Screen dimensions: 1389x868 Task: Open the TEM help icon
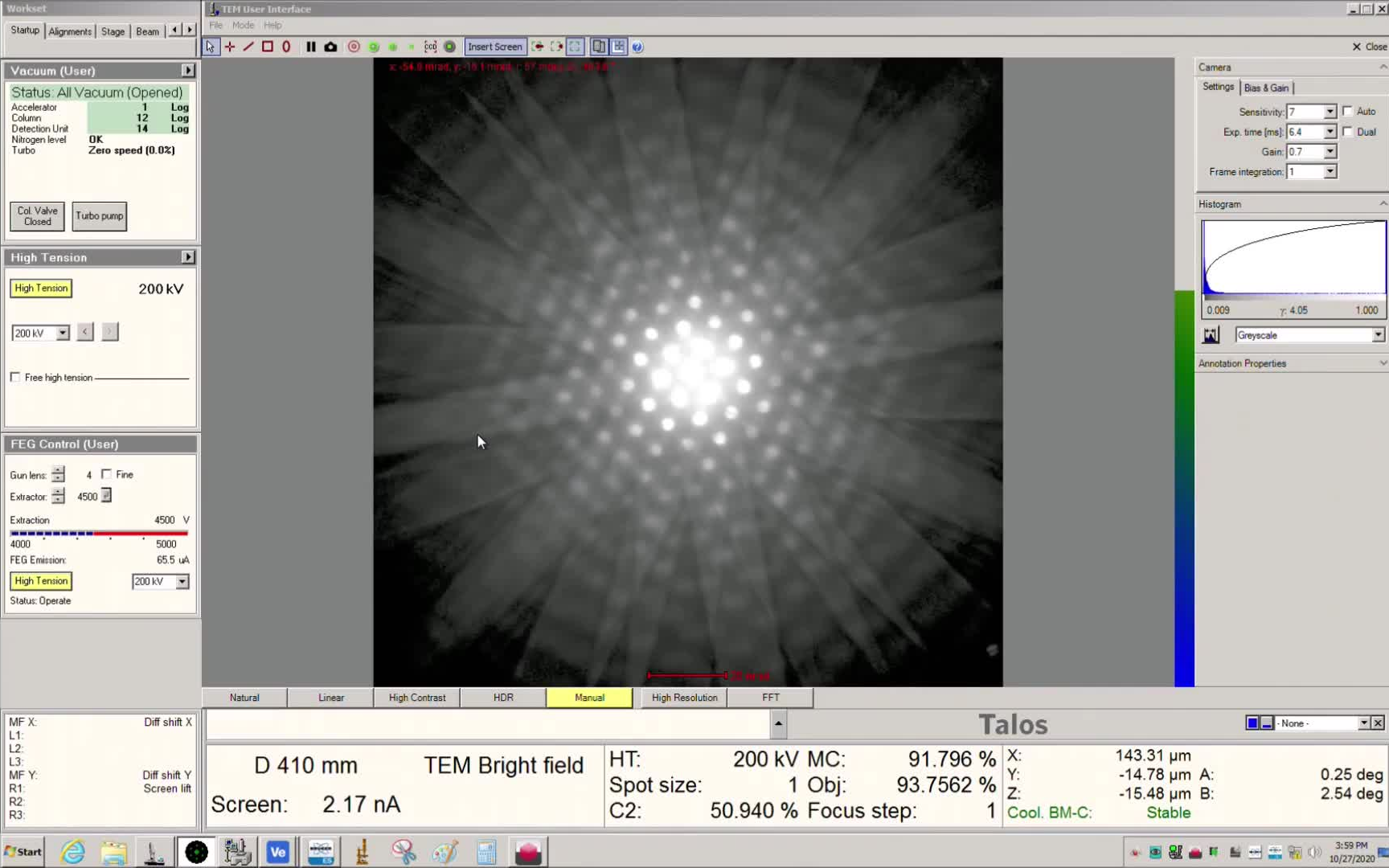click(x=637, y=47)
